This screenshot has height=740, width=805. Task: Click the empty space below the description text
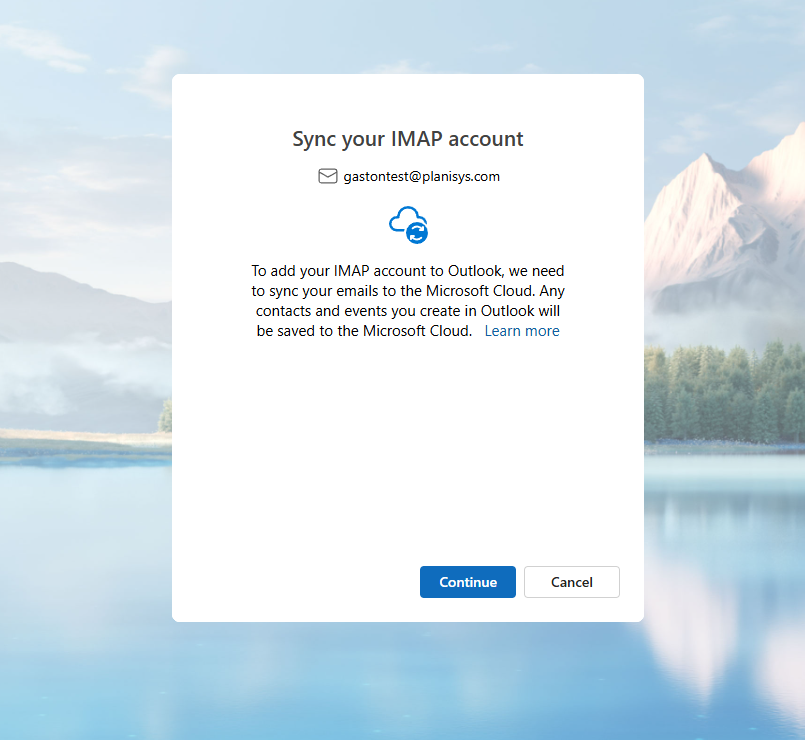[407, 450]
